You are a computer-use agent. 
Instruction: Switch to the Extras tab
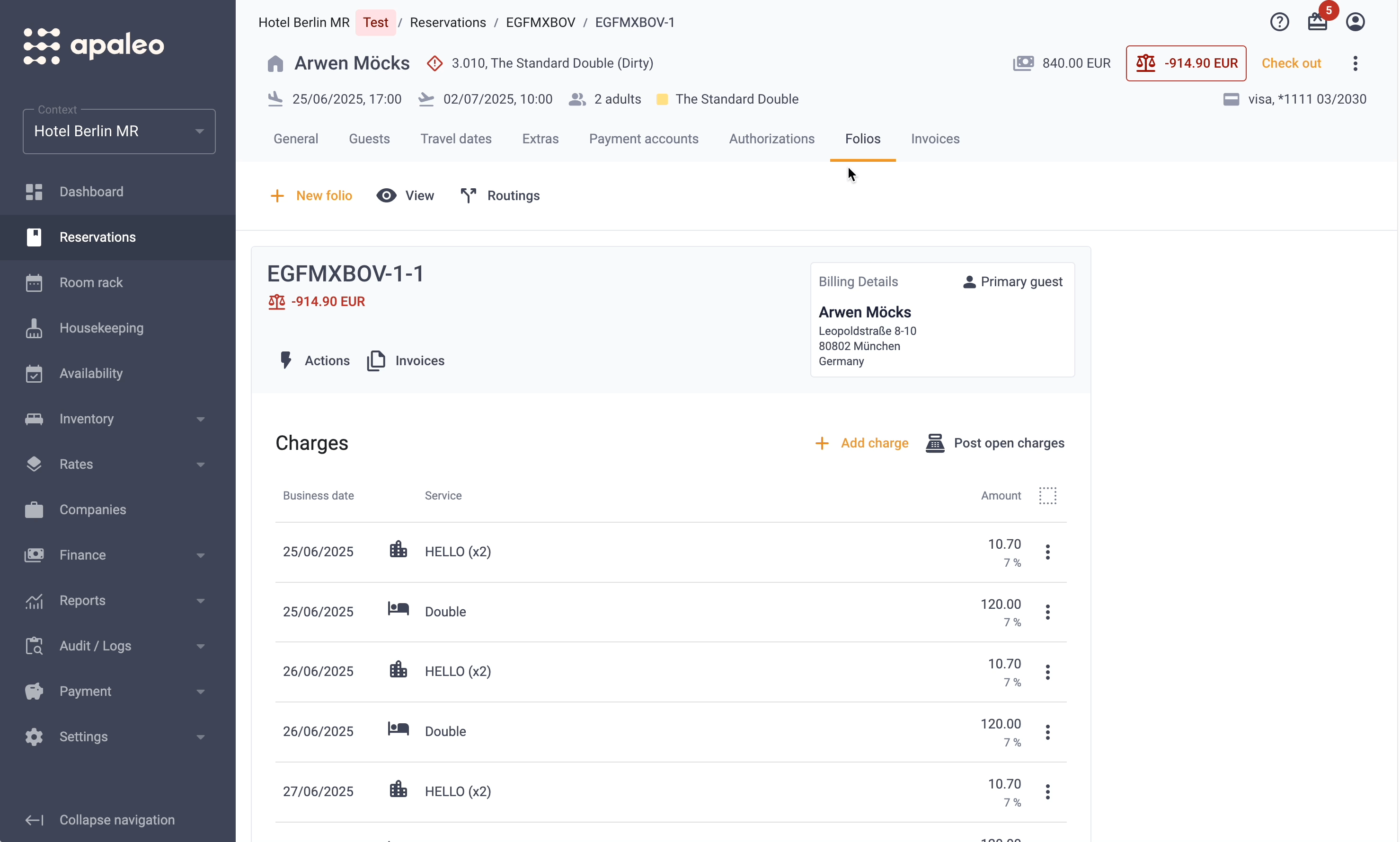tap(540, 139)
